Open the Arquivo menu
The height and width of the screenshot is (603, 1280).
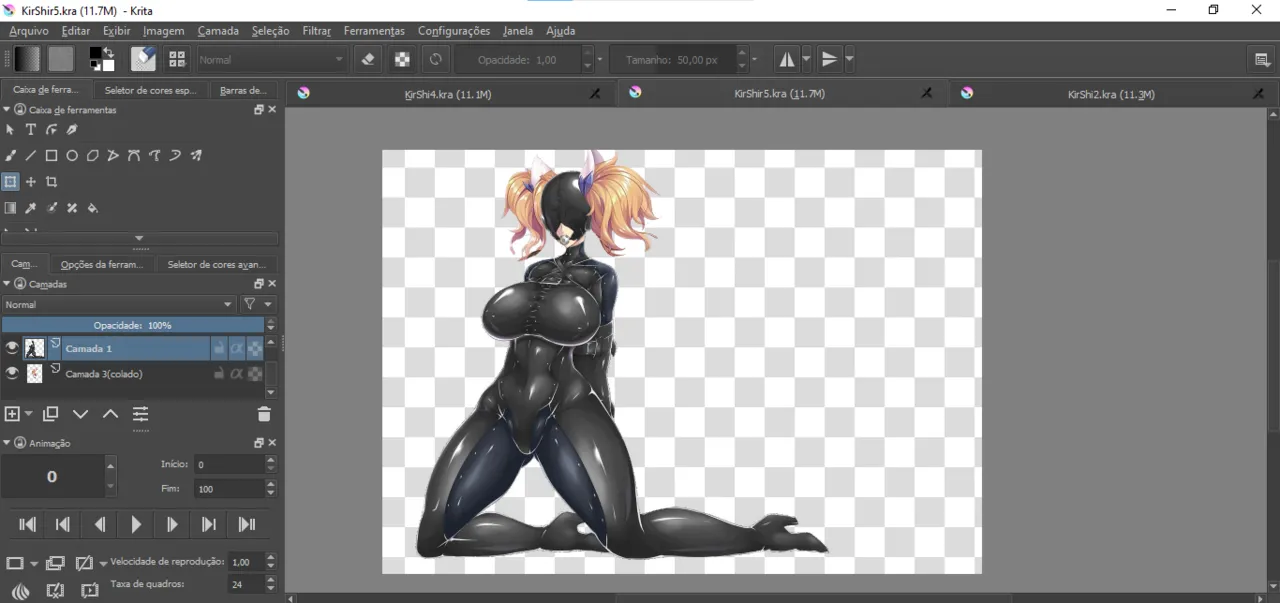tap(29, 31)
